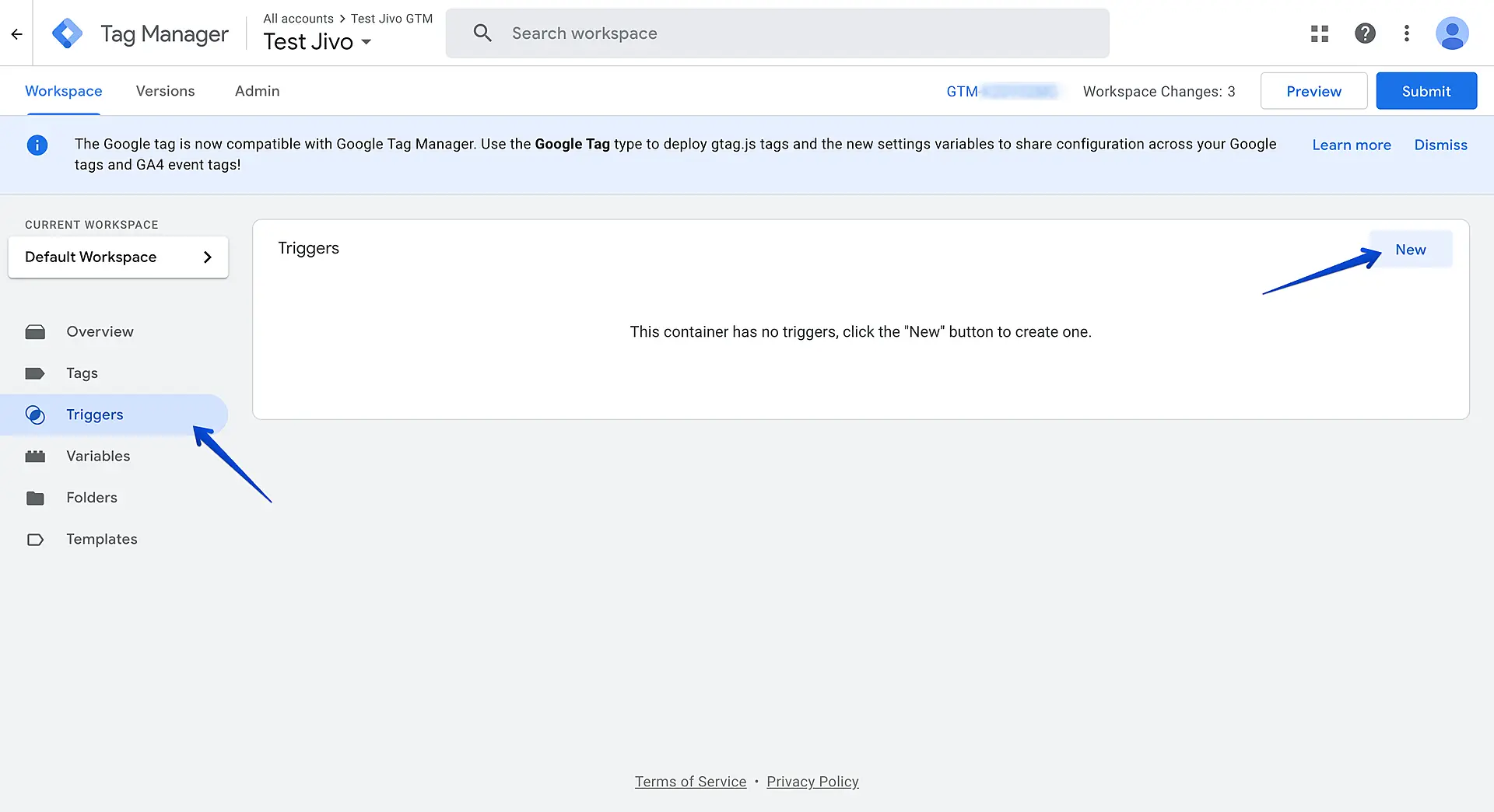
Task: Switch to the Admin tab
Action: coord(257,91)
